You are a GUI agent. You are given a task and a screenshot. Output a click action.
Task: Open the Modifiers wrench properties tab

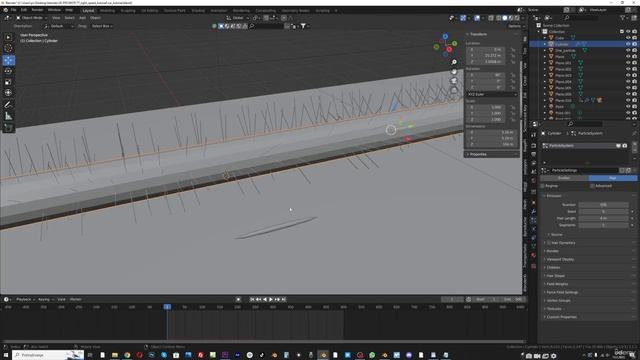533,211
